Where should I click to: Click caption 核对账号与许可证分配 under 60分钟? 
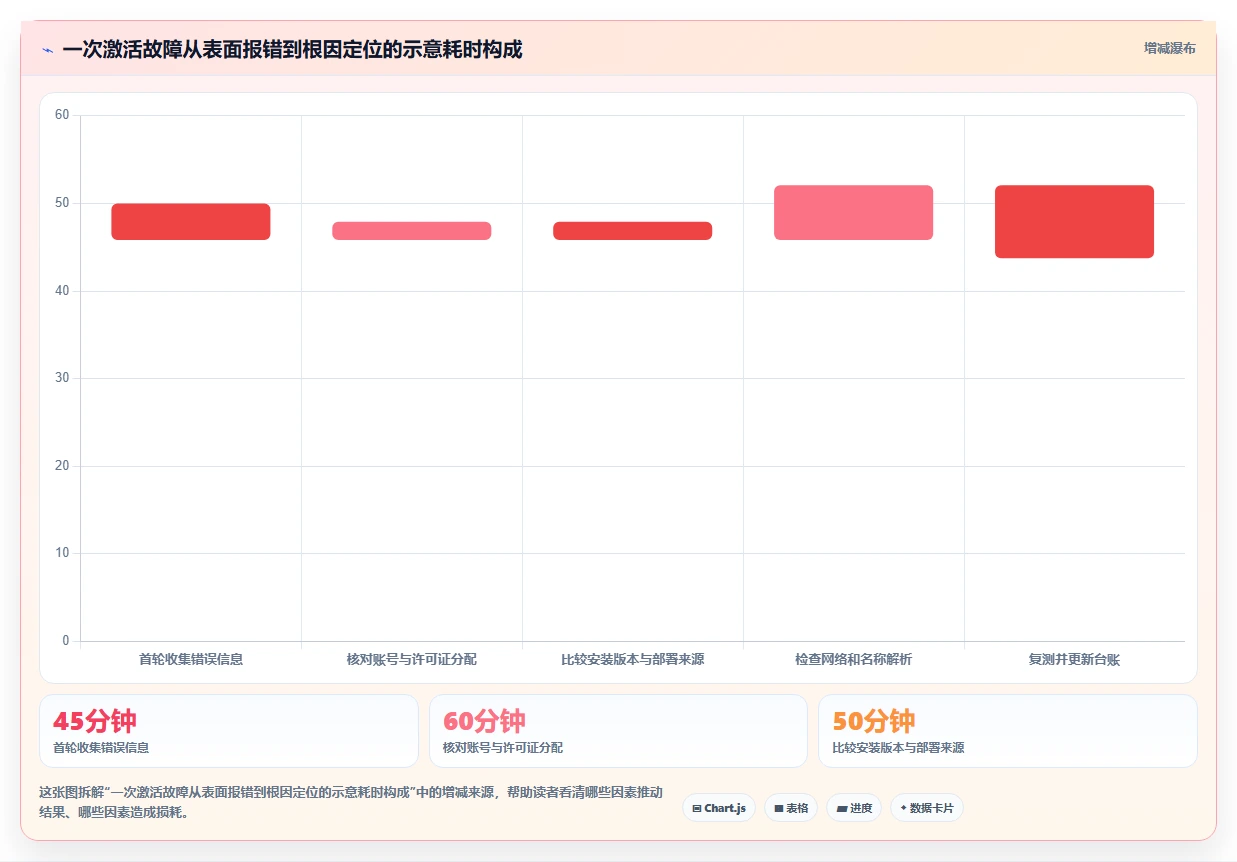coord(503,748)
